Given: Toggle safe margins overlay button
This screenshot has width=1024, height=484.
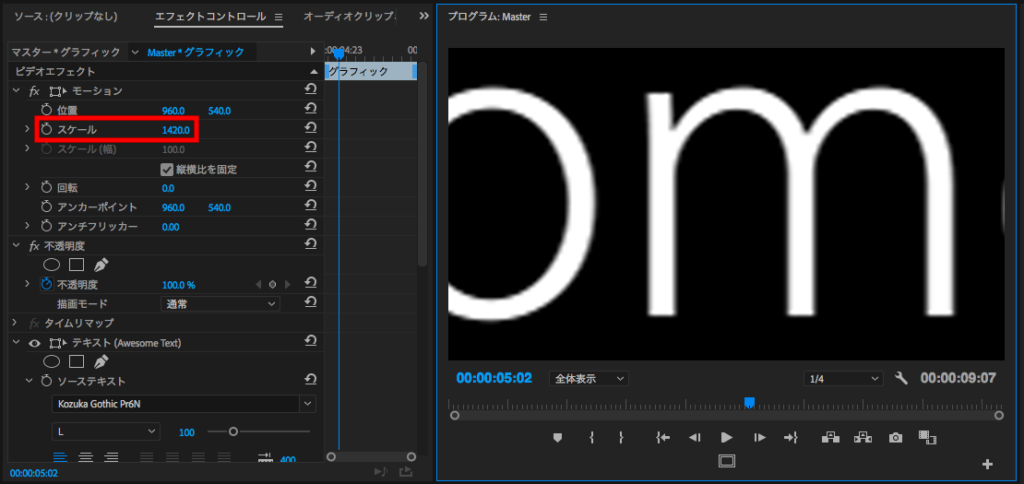Looking at the screenshot, I should tap(726, 461).
